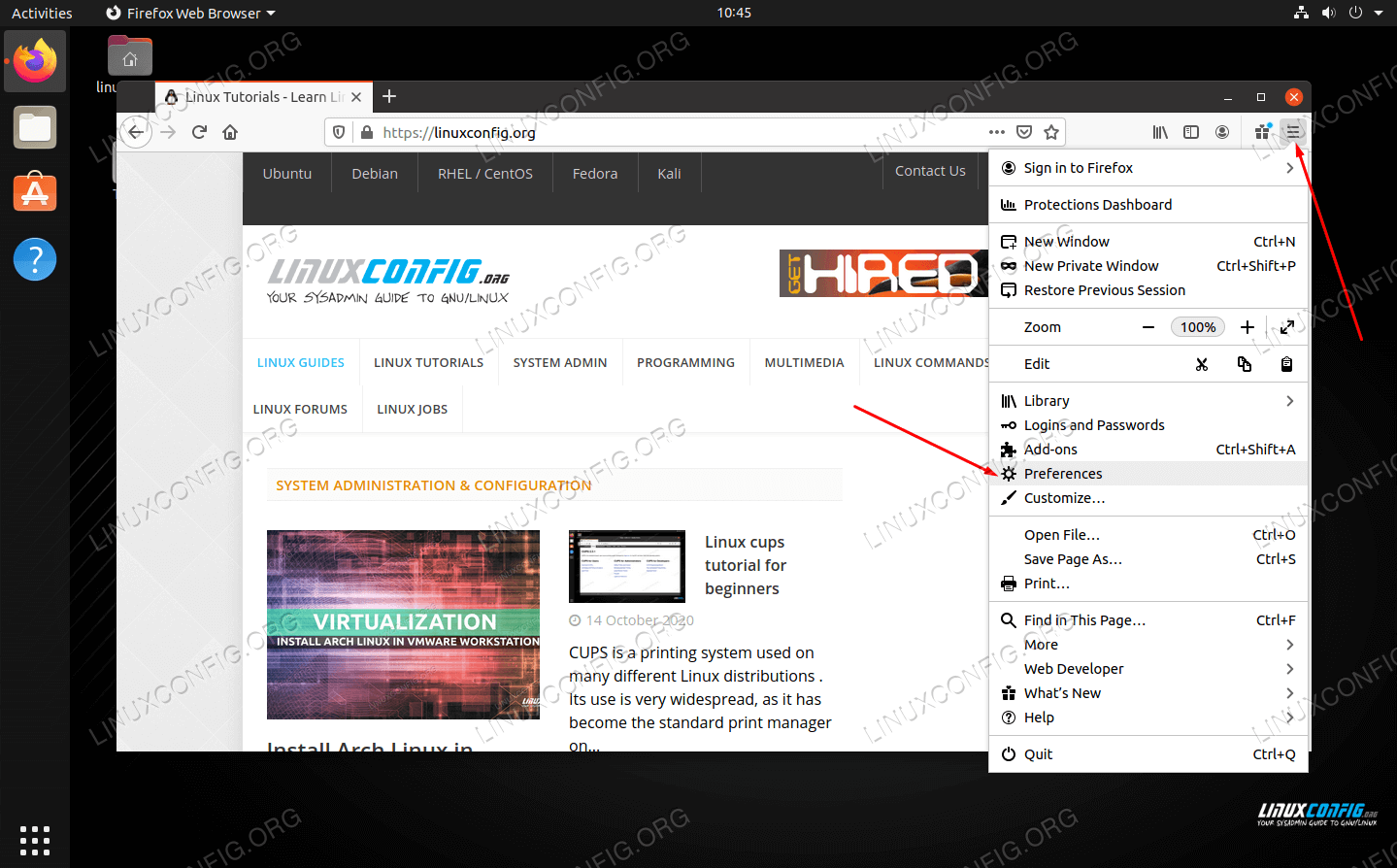Reset zoom via the 100% button

click(1198, 327)
